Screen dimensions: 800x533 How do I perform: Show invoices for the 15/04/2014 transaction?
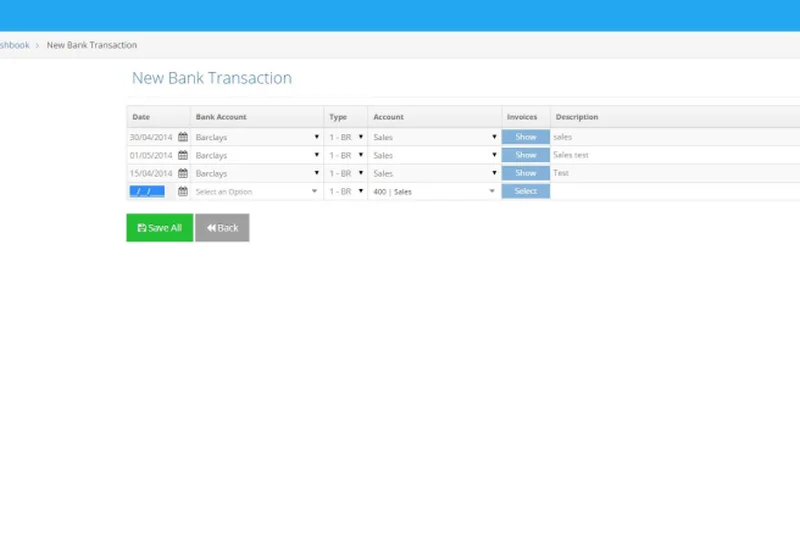[525, 173]
